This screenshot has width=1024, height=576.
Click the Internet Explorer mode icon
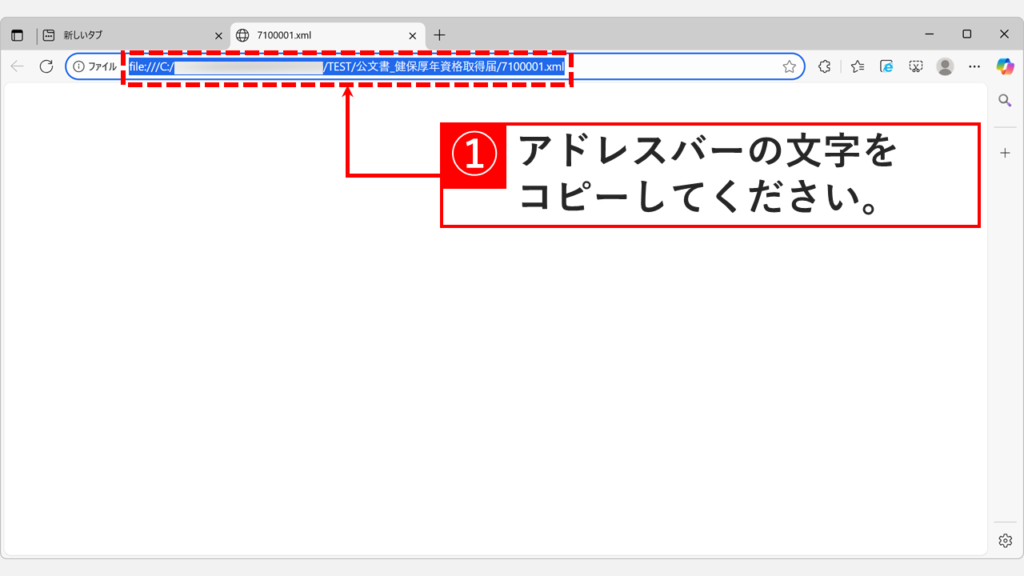(x=886, y=66)
